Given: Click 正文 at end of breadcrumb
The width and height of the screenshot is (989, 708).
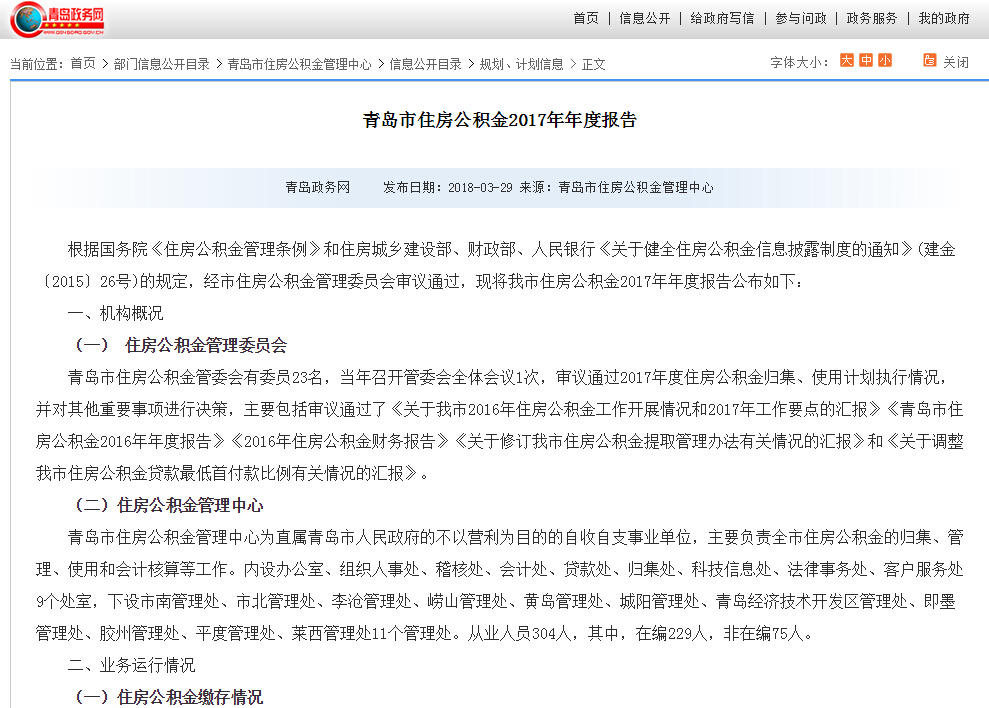Looking at the screenshot, I should click(x=594, y=64).
